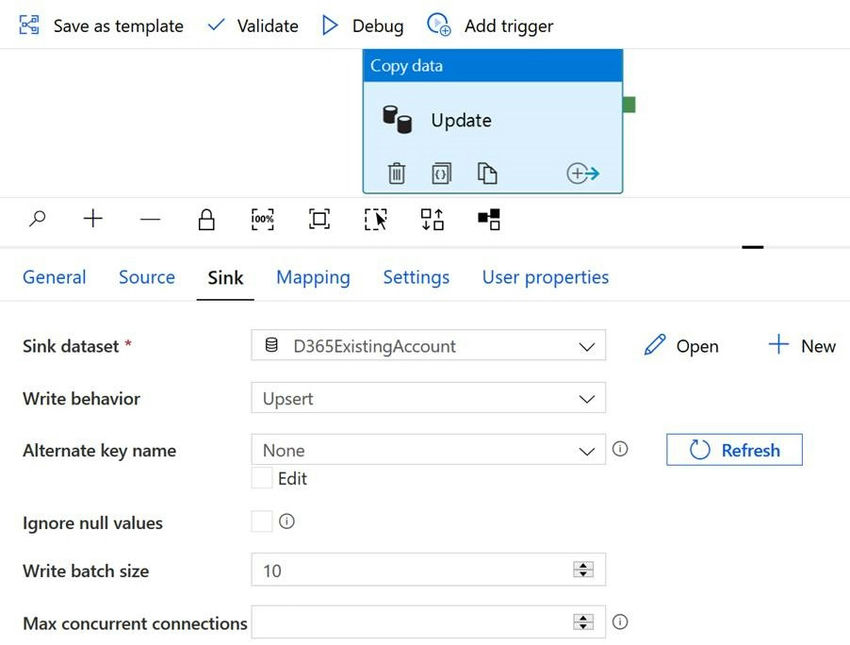Click the Write batch size stepper

click(x=583, y=570)
